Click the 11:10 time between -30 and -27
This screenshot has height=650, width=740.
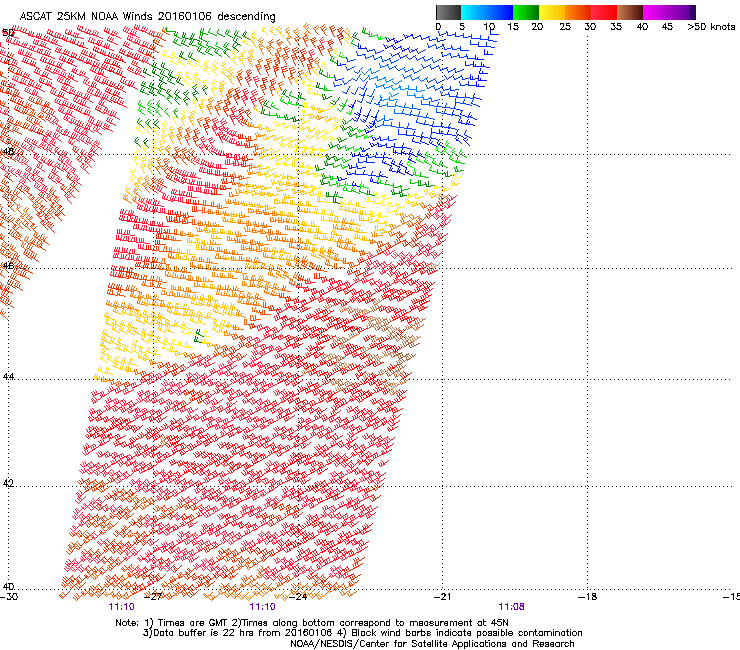(x=121, y=607)
